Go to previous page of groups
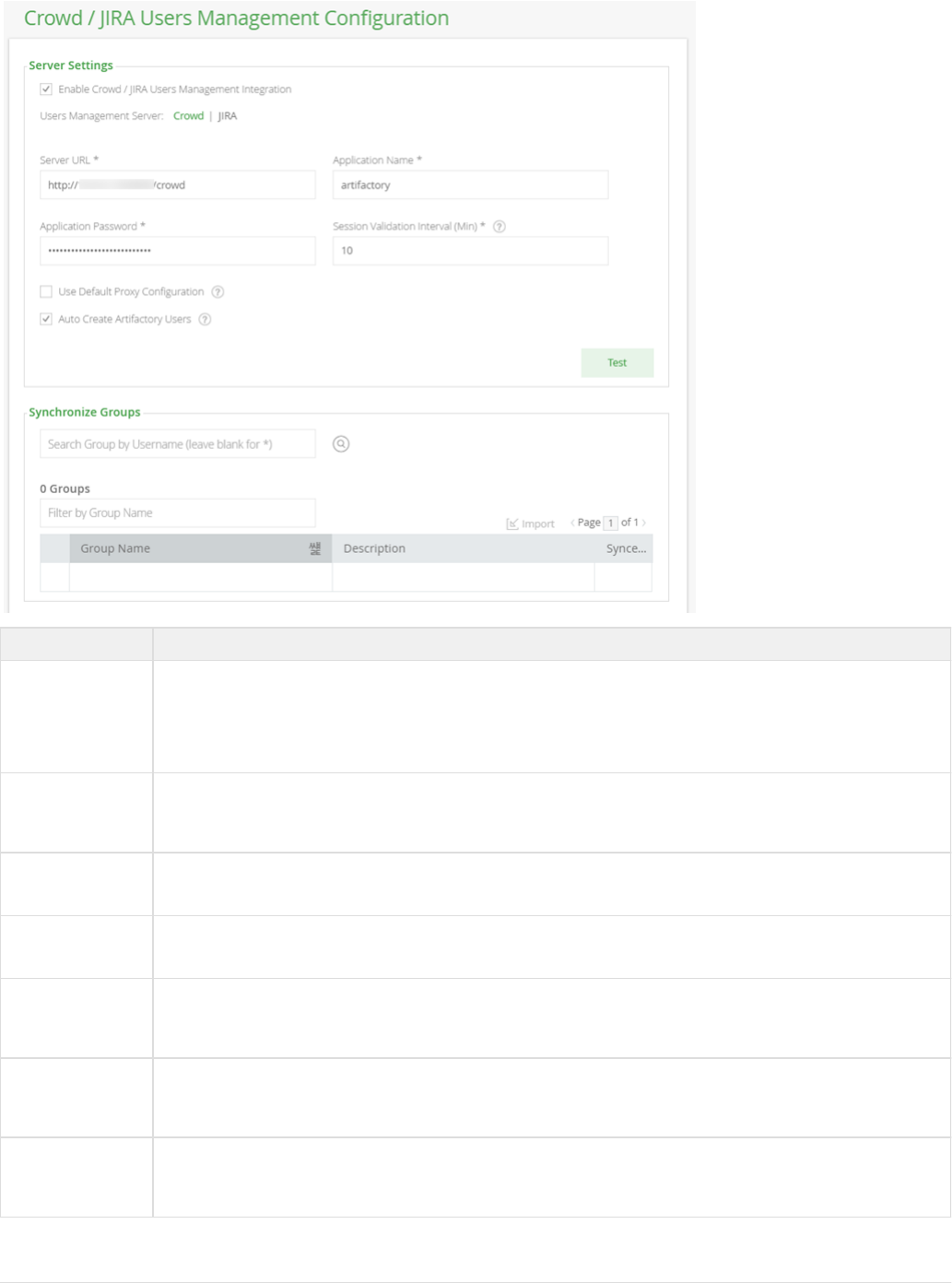952x1283 pixels. (572, 523)
